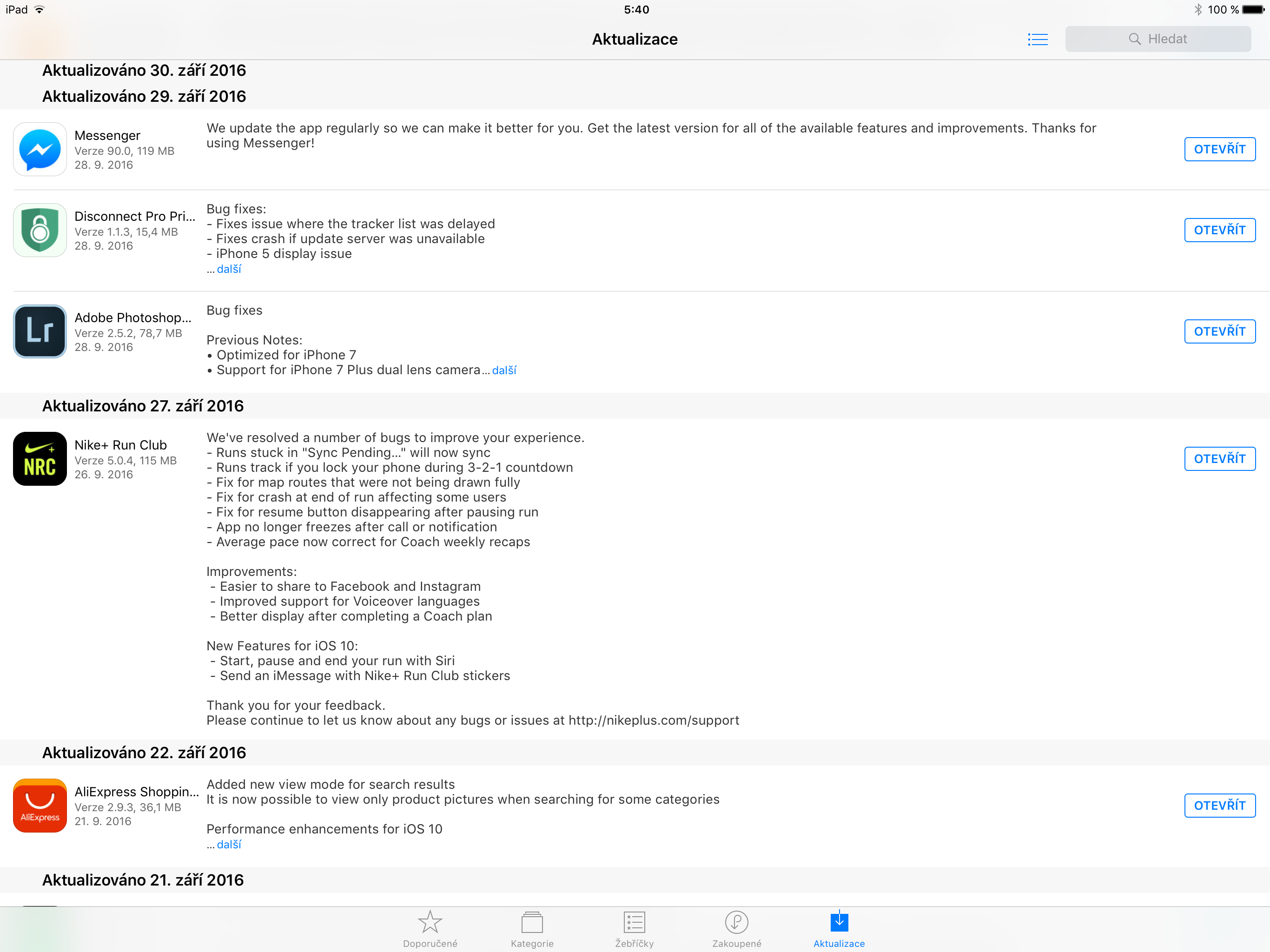Image resolution: width=1270 pixels, height=952 pixels.
Task: Tap the Bluetooth status icon
Action: tap(1197, 10)
